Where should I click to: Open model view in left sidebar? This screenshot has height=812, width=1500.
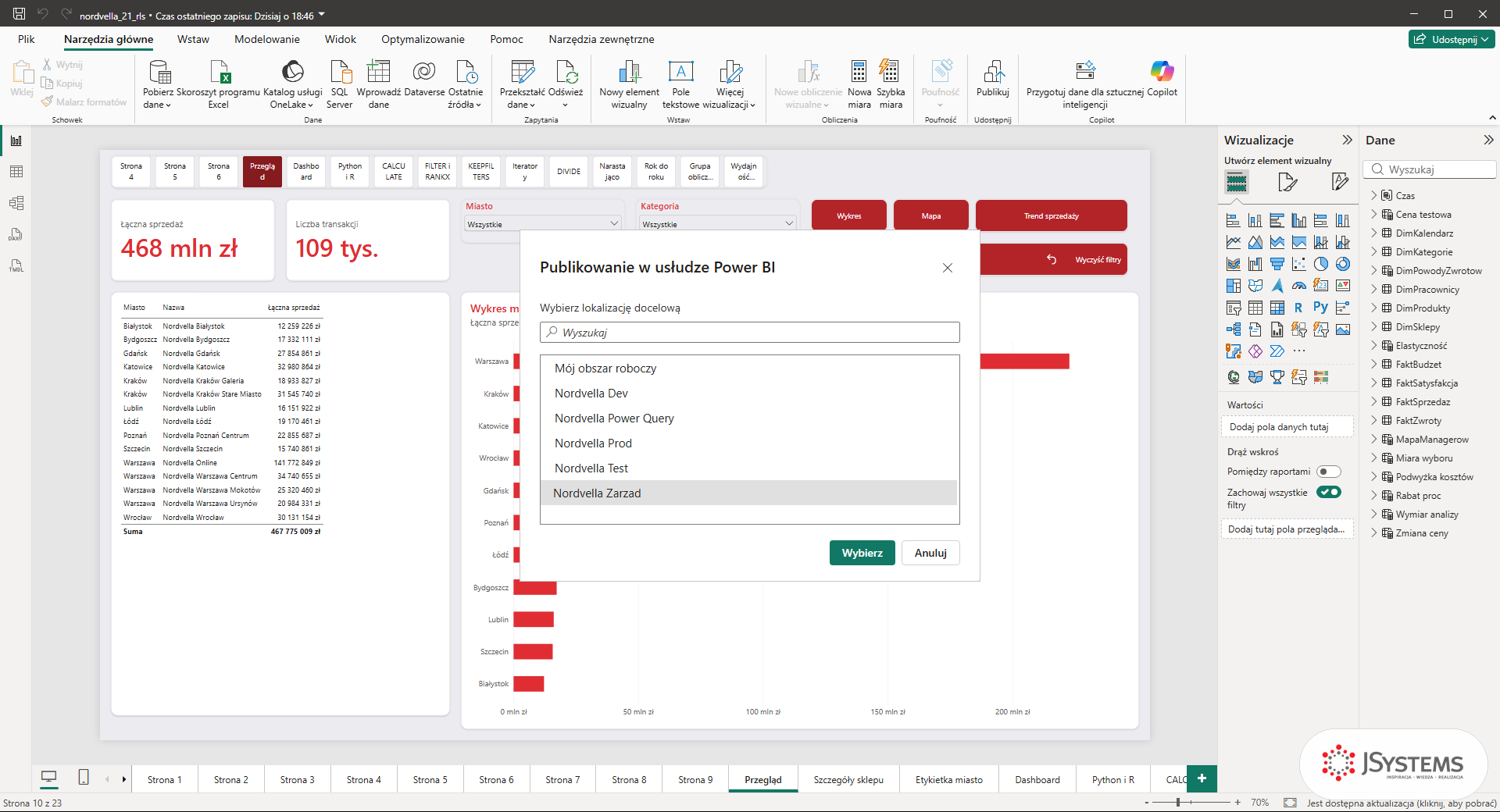(x=16, y=203)
